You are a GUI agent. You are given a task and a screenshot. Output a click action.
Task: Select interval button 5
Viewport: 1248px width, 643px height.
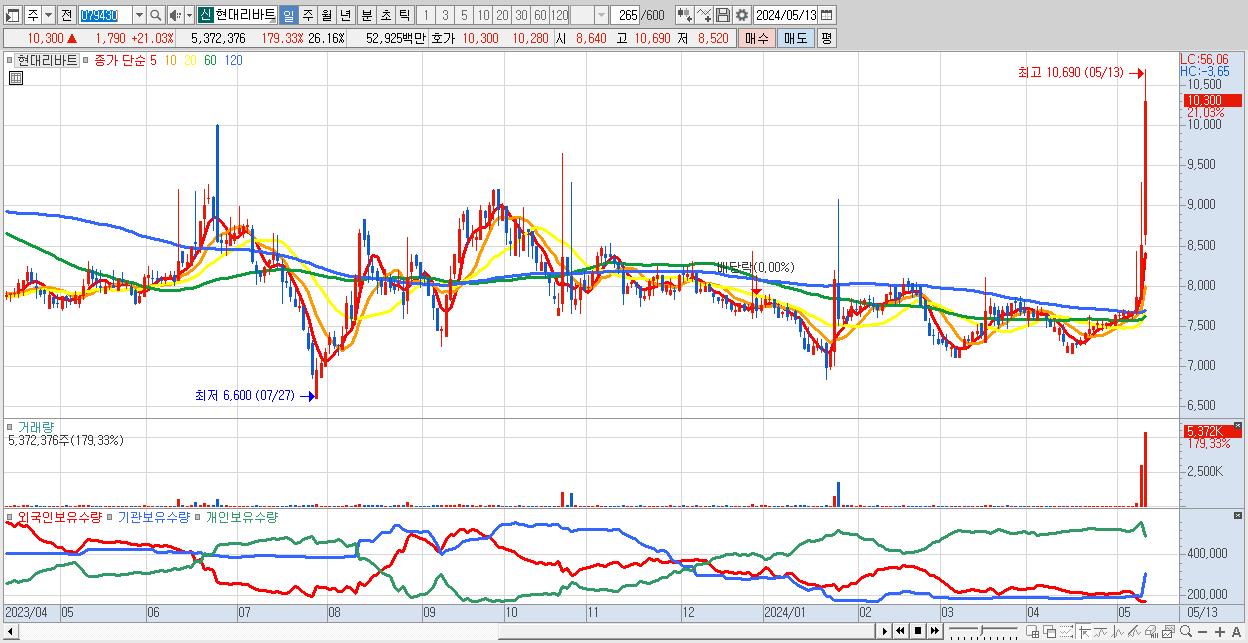click(464, 15)
